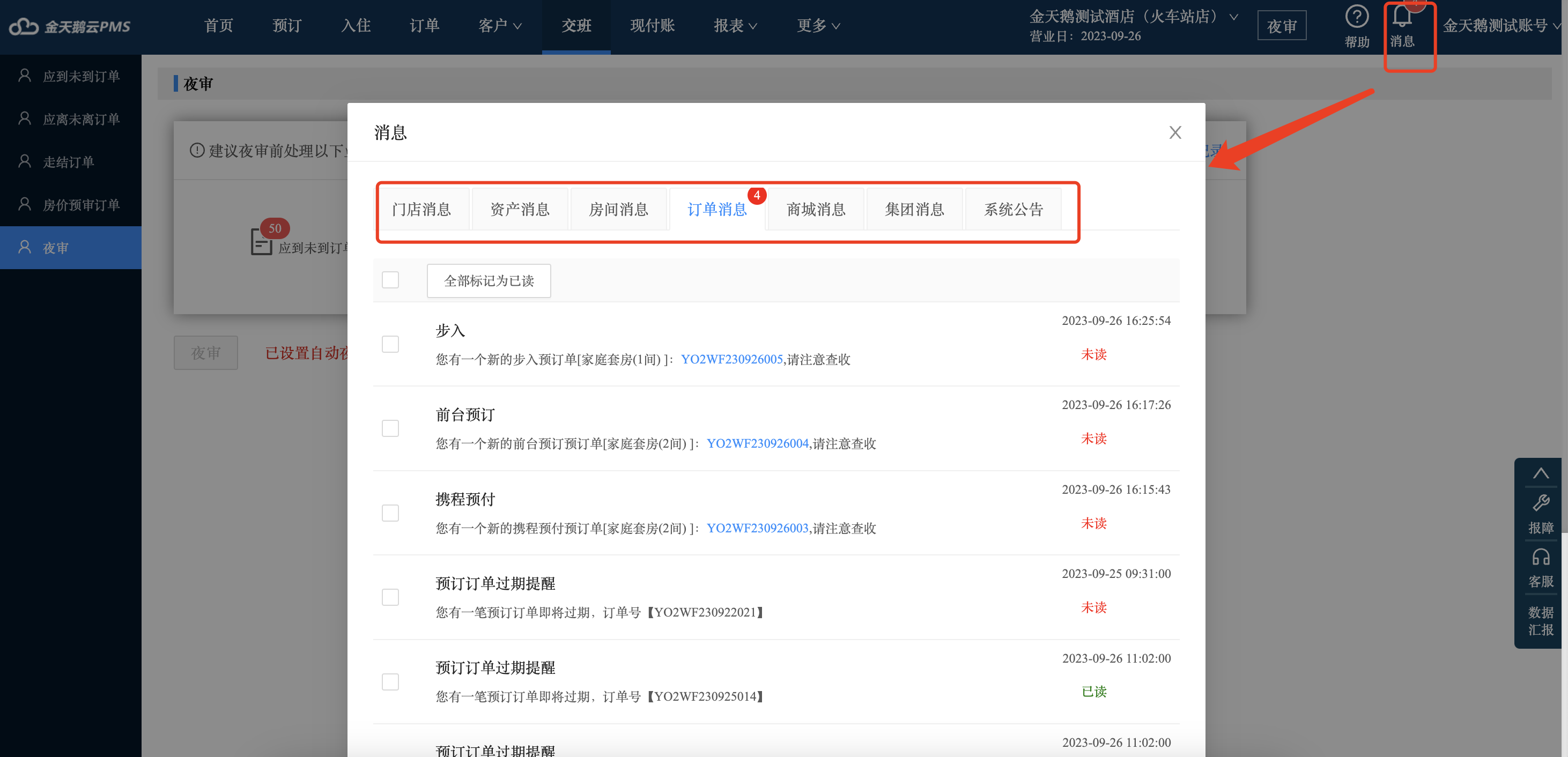Click the 金天鹅云PMS cloud logo
The image size is (1568, 757).
pyautogui.click(x=70, y=26)
